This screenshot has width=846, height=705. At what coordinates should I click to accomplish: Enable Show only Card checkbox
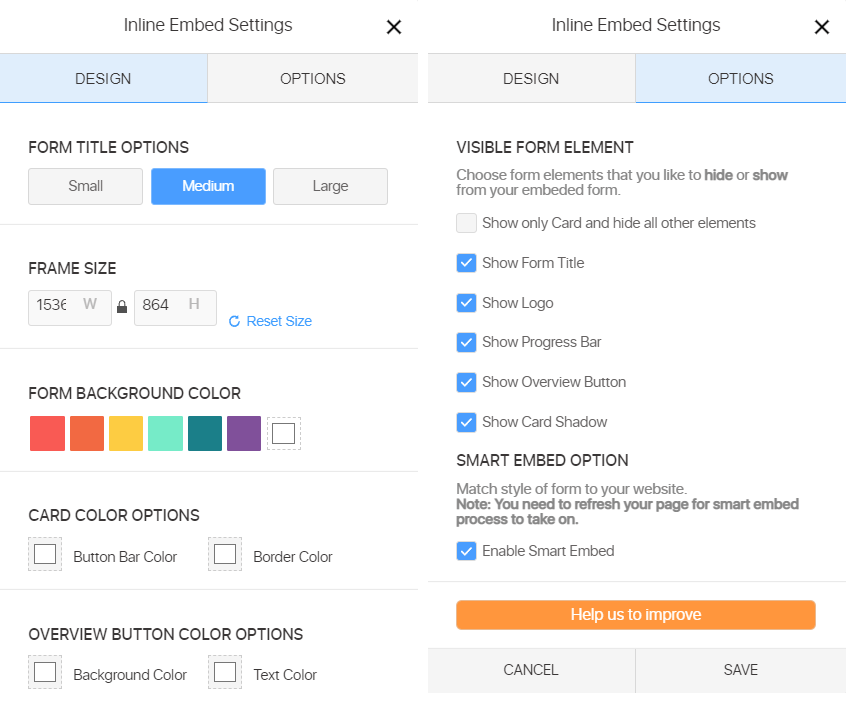pyautogui.click(x=466, y=223)
